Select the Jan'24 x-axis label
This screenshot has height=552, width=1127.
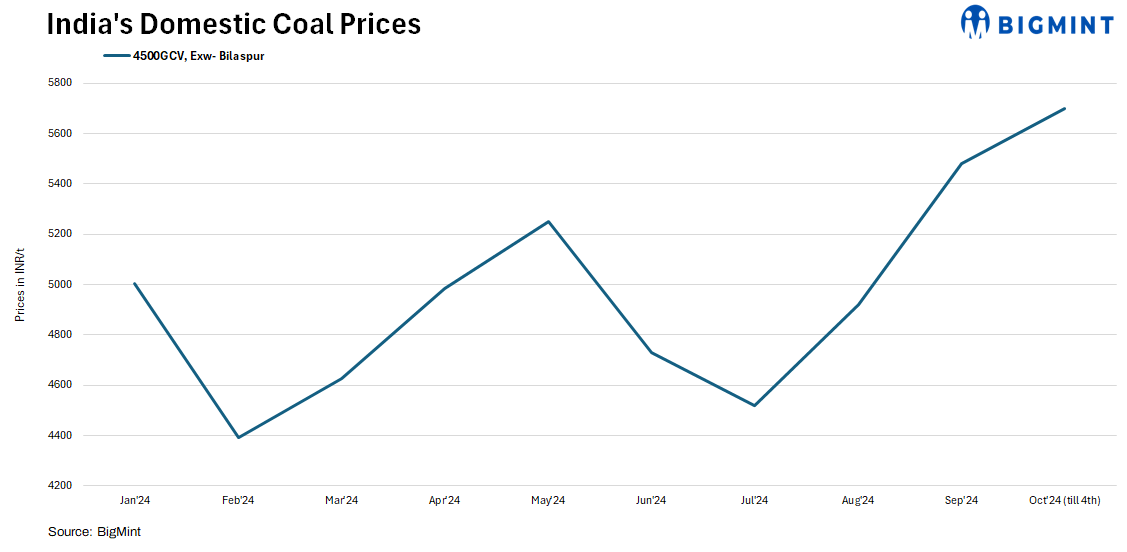pos(134,500)
